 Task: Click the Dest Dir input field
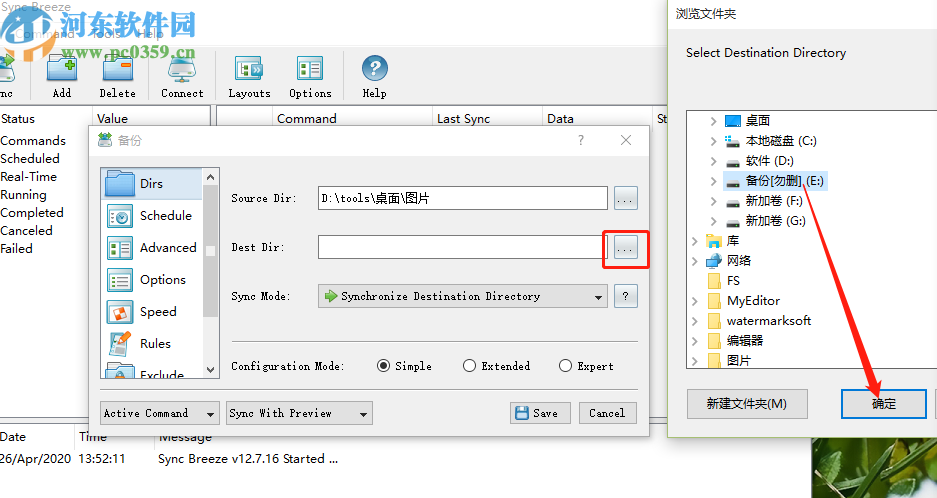(463, 248)
